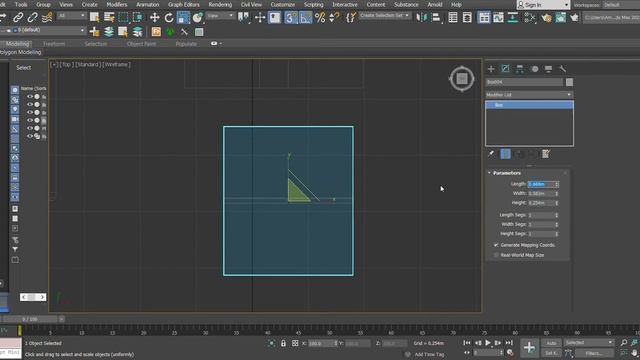Select Box entry in modifier stack

(x=529, y=105)
